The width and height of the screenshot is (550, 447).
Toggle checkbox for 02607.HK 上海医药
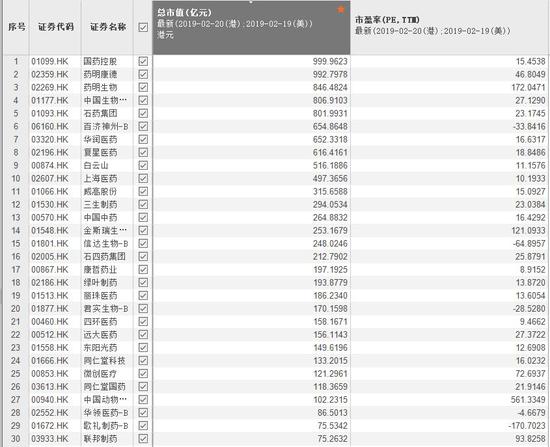[143, 178]
